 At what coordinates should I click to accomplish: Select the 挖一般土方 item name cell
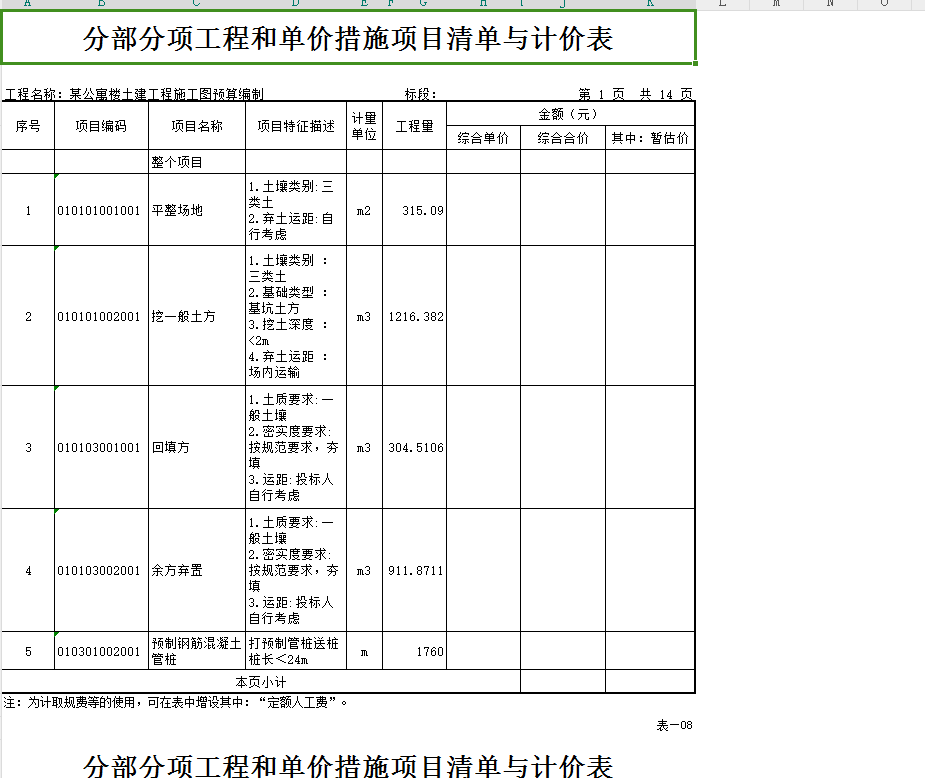(197, 316)
